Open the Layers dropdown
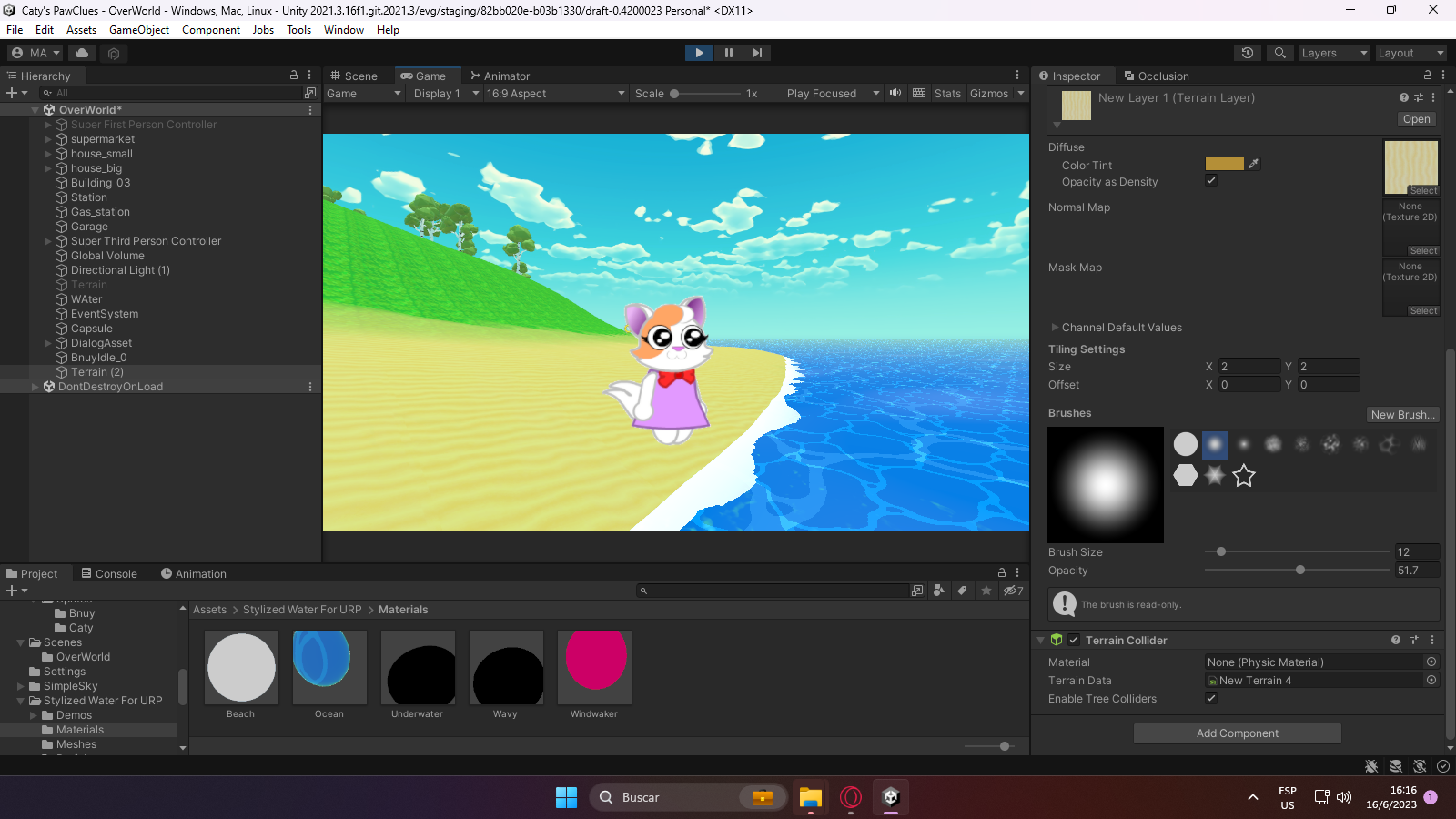1456x819 pixels. click(1333, 53)
